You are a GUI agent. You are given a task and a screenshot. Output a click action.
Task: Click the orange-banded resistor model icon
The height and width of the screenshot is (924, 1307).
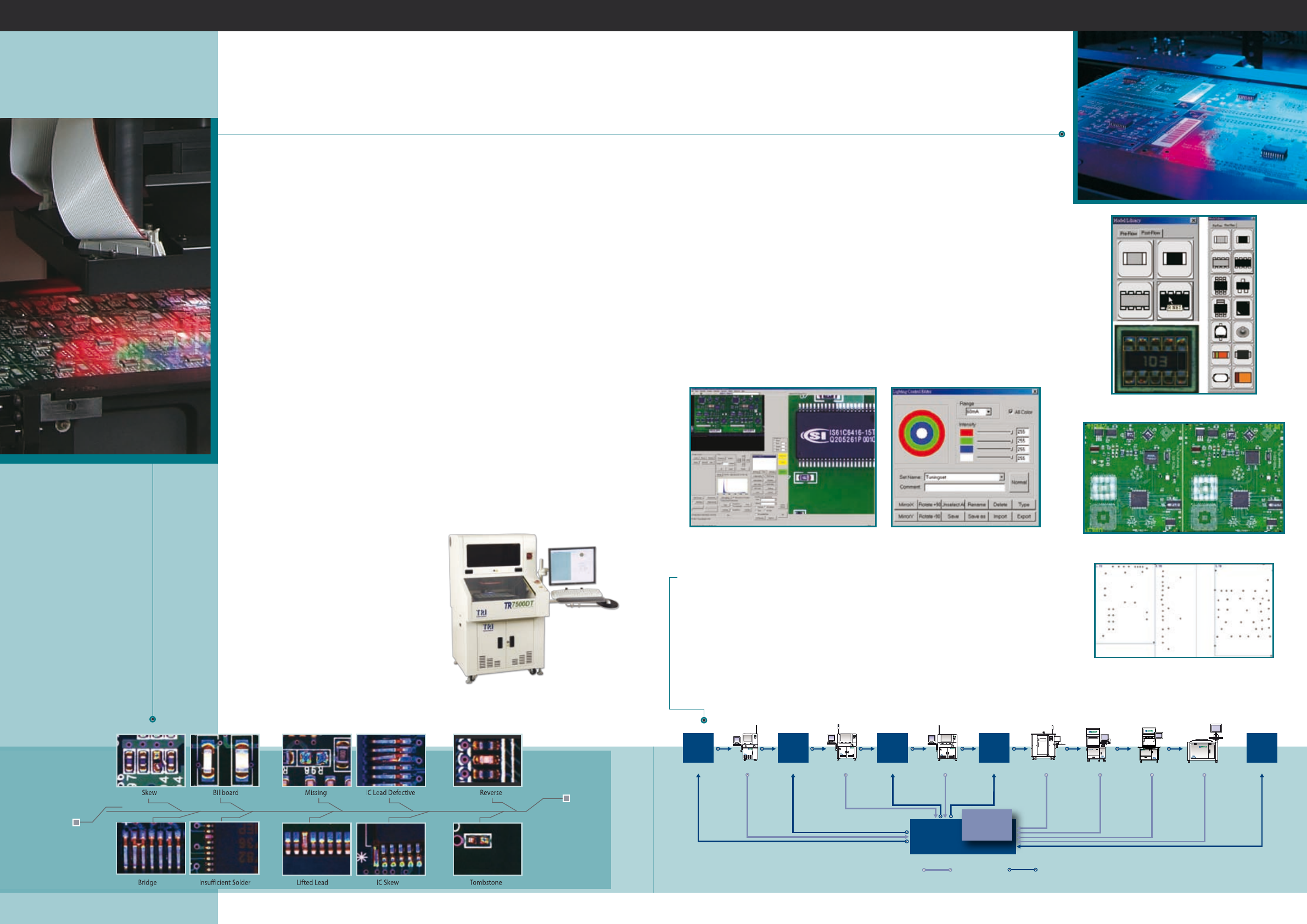(x=1220, y=354)
